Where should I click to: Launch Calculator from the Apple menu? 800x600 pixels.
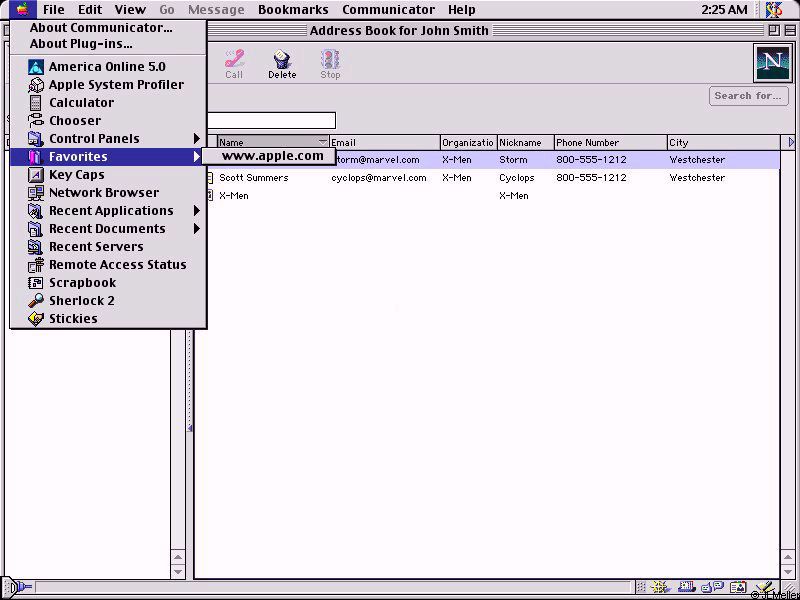81,103
